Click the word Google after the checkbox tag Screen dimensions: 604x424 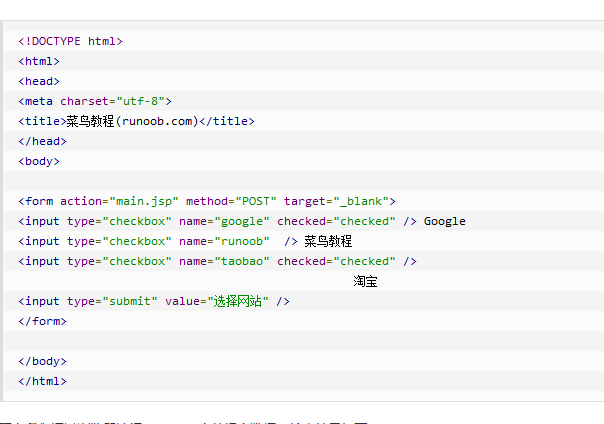click(x=445, y=221)
